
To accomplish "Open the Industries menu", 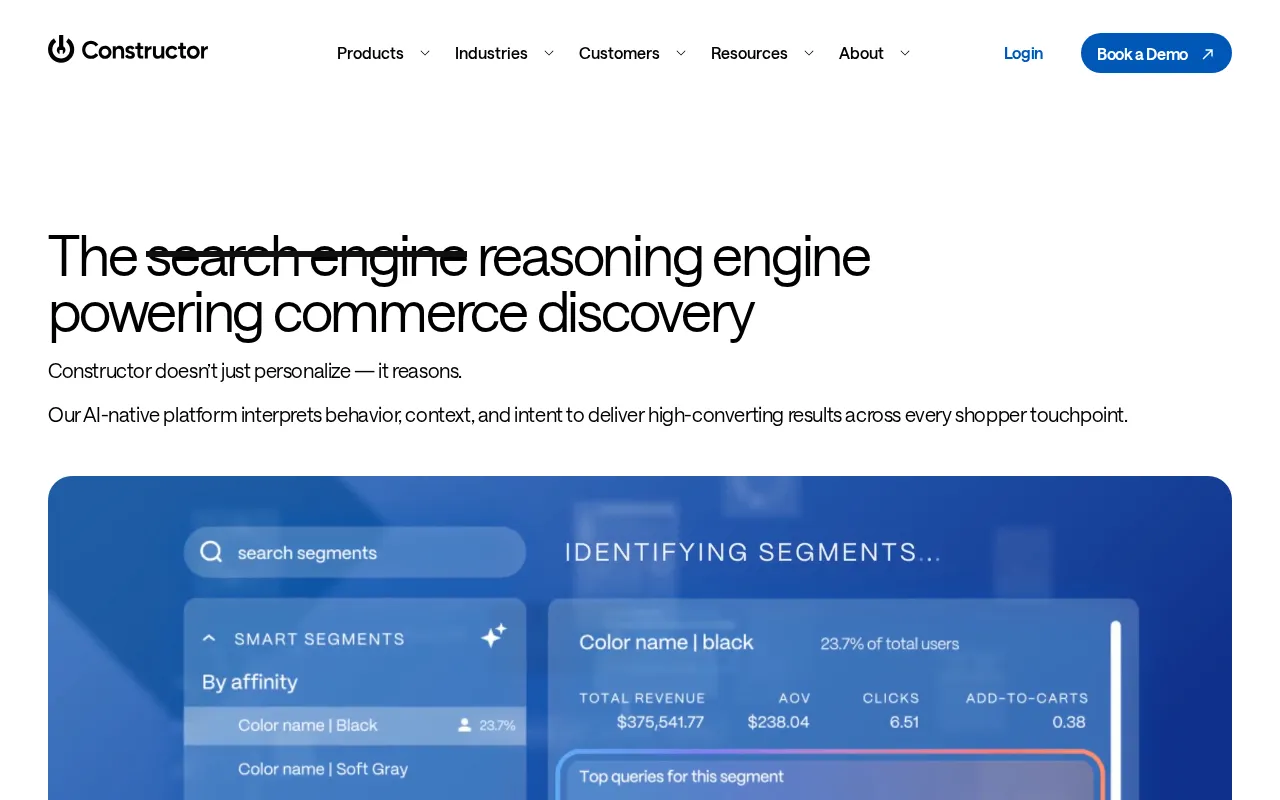I will point(491,53).
